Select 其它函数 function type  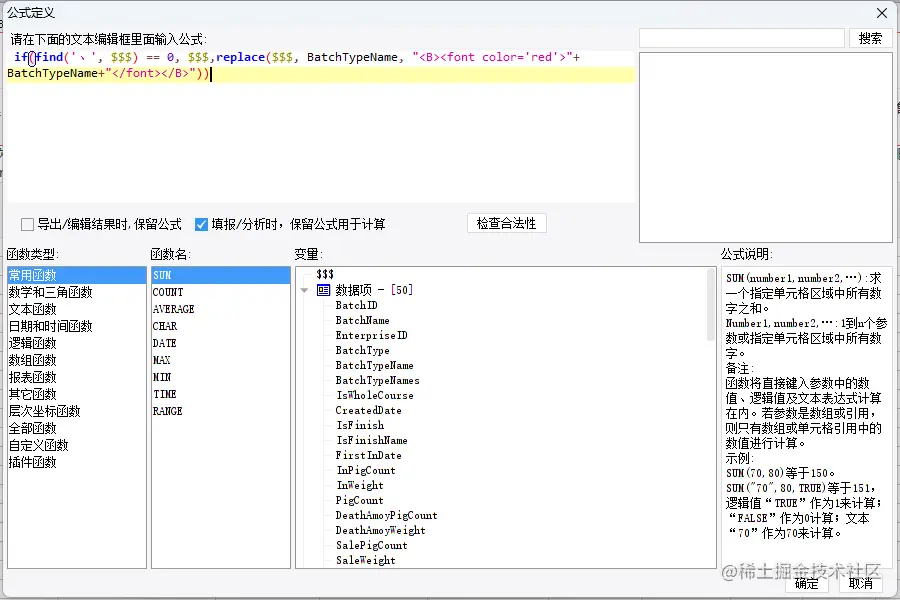[x=76, y=394]
